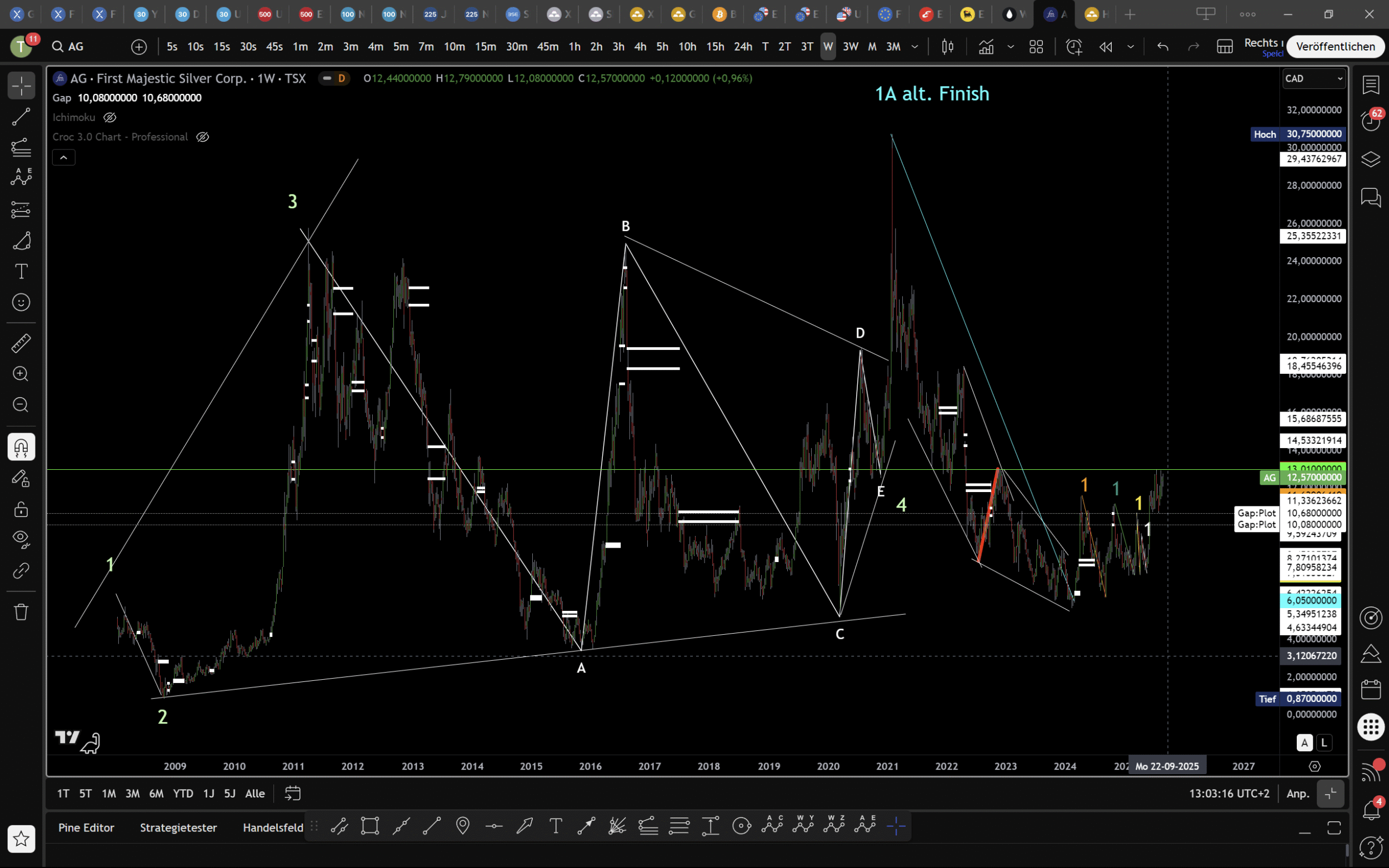Collapse the indicator legend arrow
Image resolution: width=1389 pixels, height=868 pixels.
[x=64, y=157]
